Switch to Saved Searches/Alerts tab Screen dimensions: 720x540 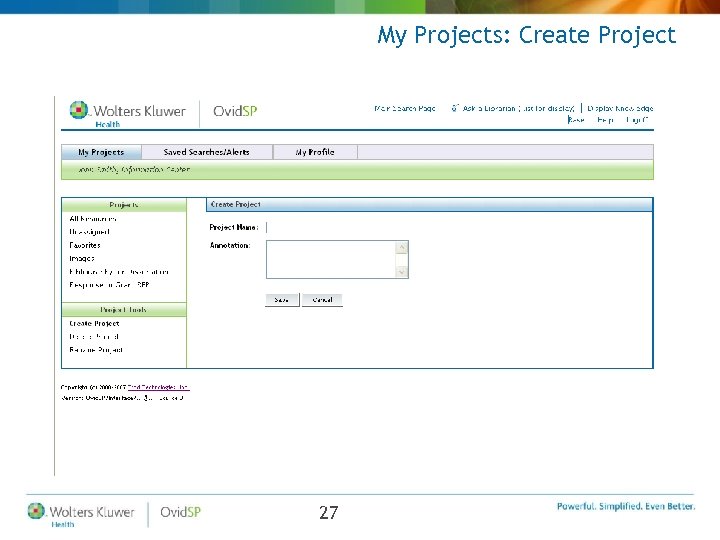[207, 152]
